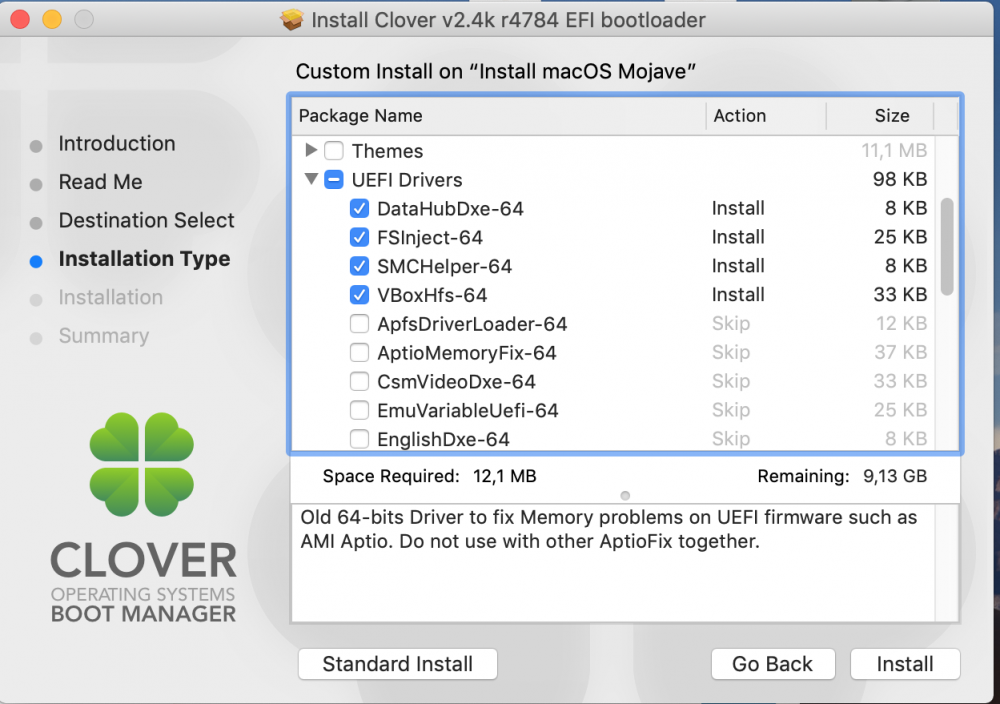Toggle the Themes package checkbox
Image resolution: width=1000 pixels, height=704 pixels.
[x=334, y=151]
